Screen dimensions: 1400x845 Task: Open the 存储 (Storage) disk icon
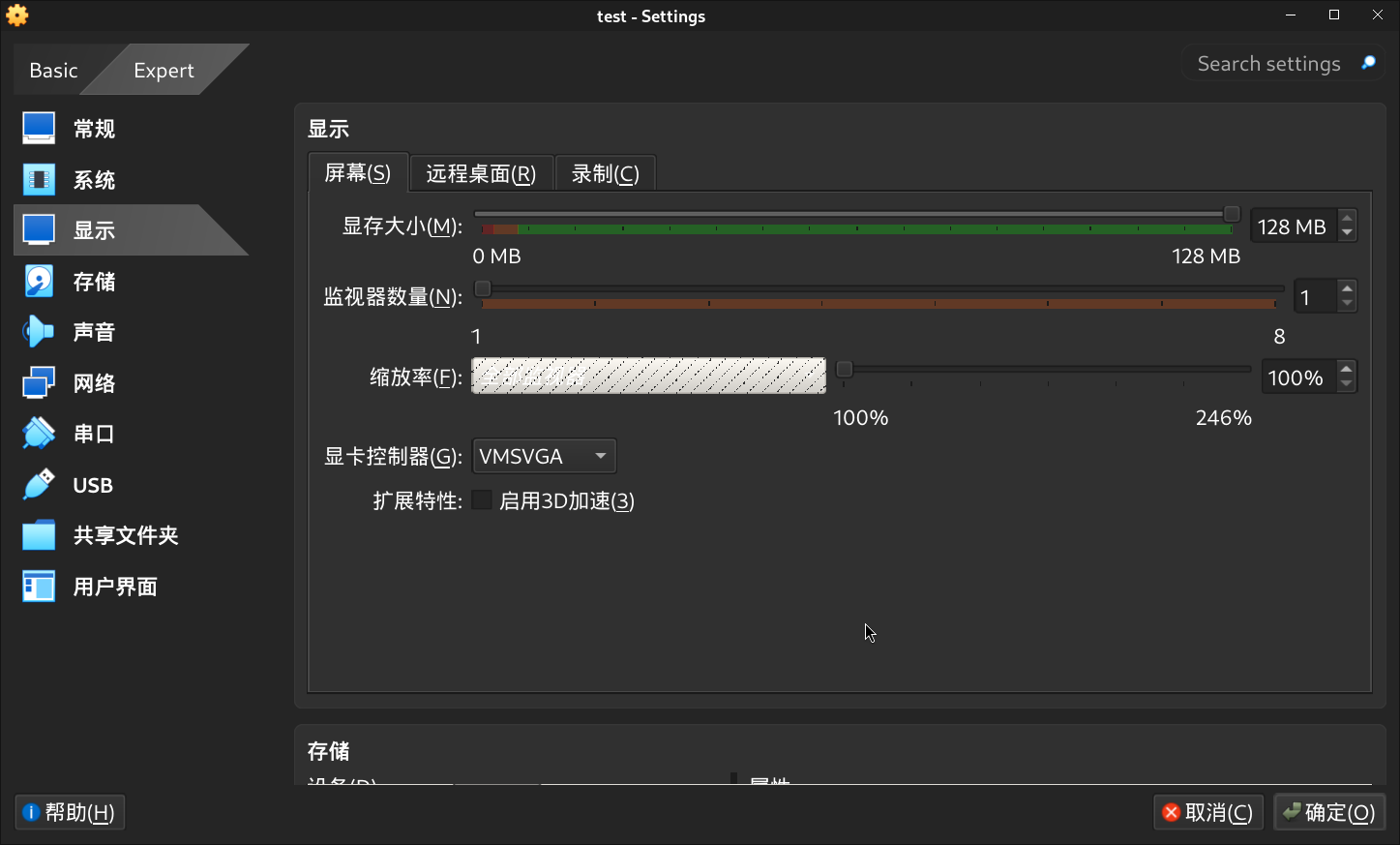39,282
